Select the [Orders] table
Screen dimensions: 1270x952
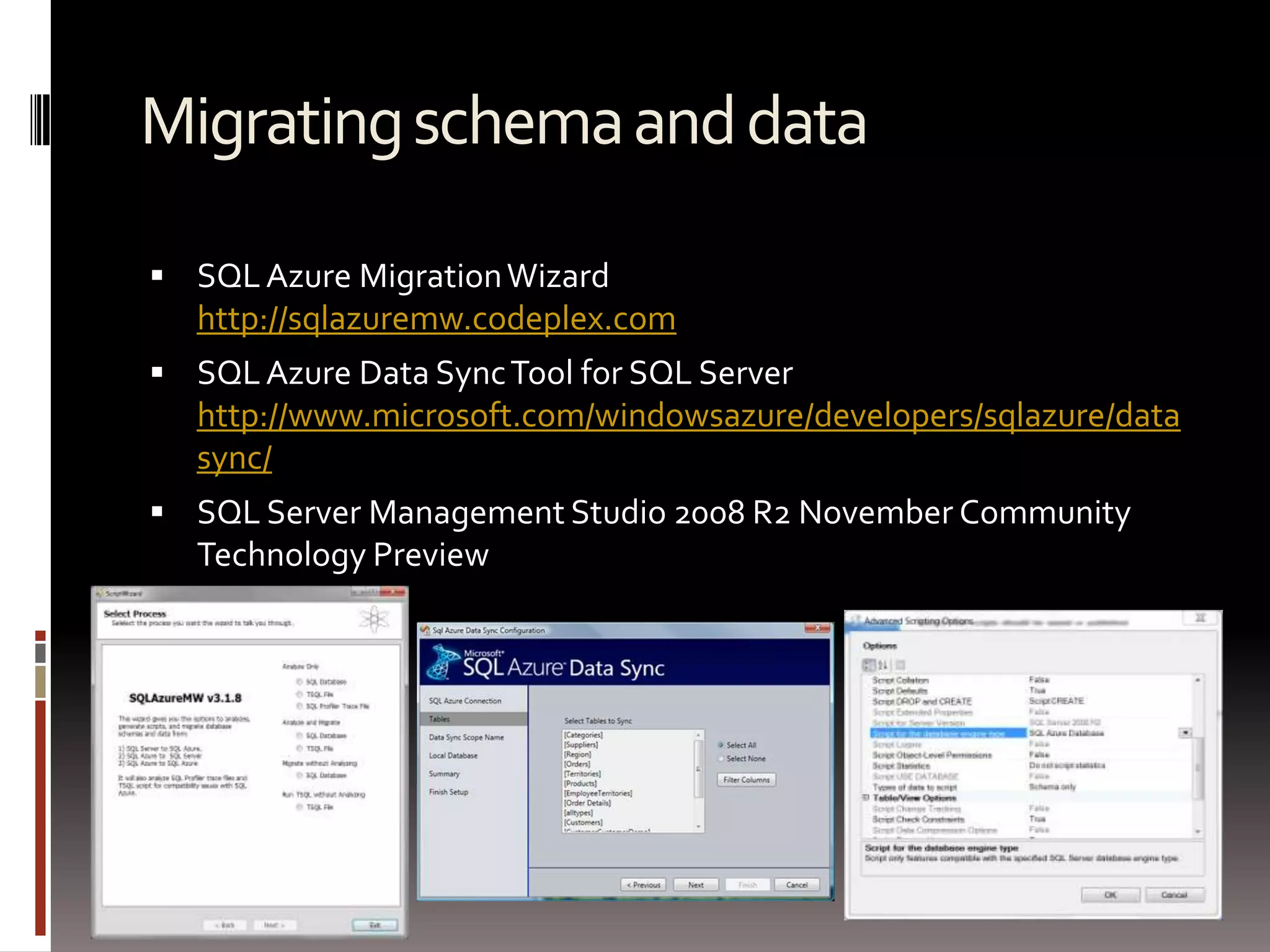coord(577,764)
